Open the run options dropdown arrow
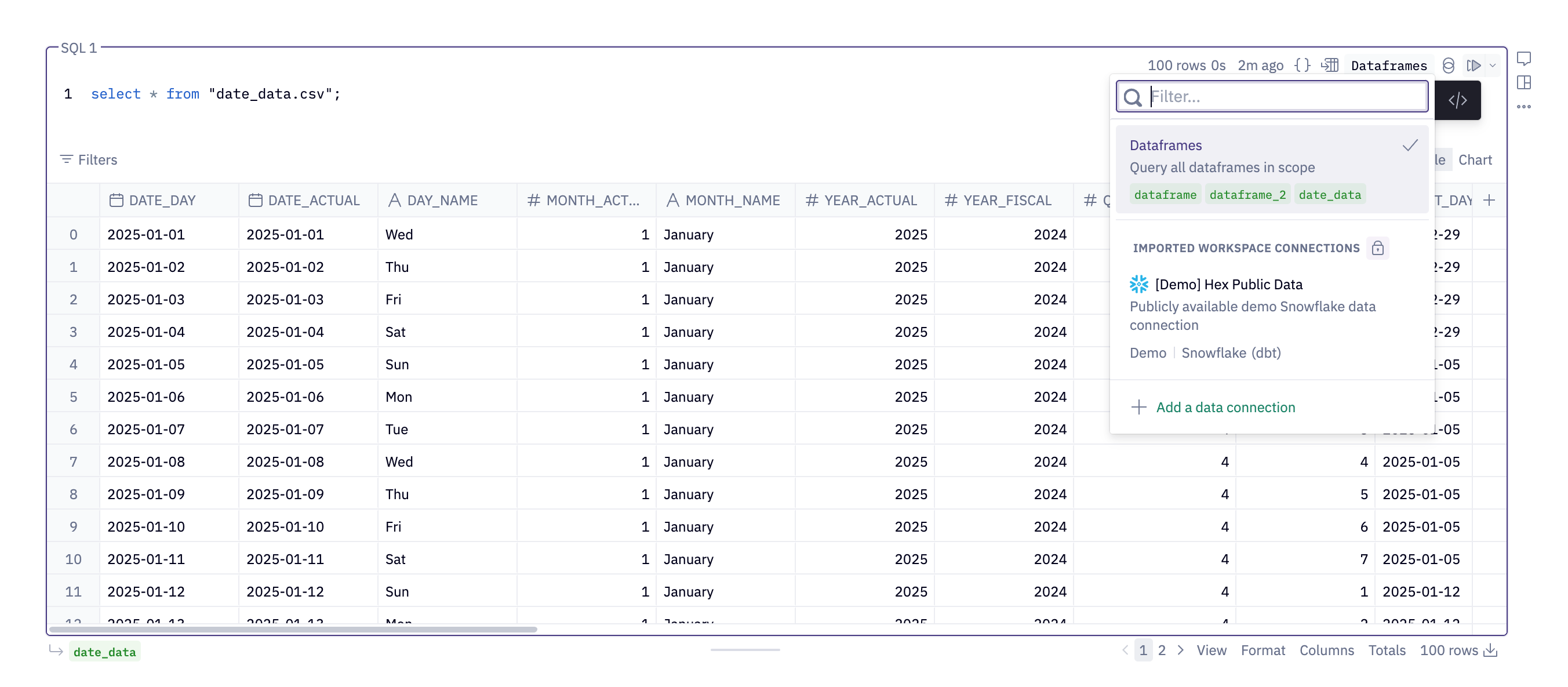Viewport: 1568px width, 687px height. pos(1493,65)
